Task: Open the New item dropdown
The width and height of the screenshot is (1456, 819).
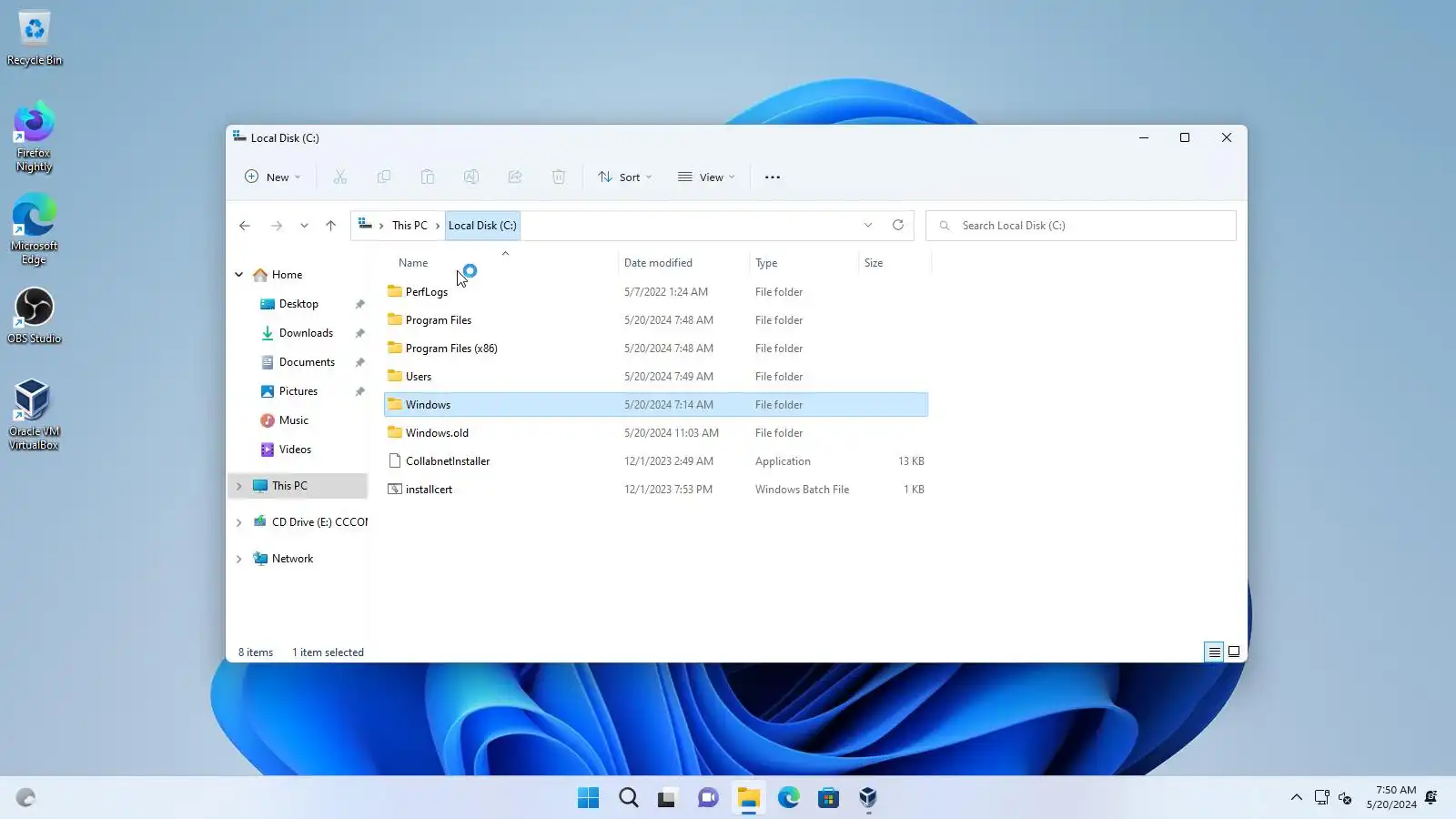Action: [272, 177]
